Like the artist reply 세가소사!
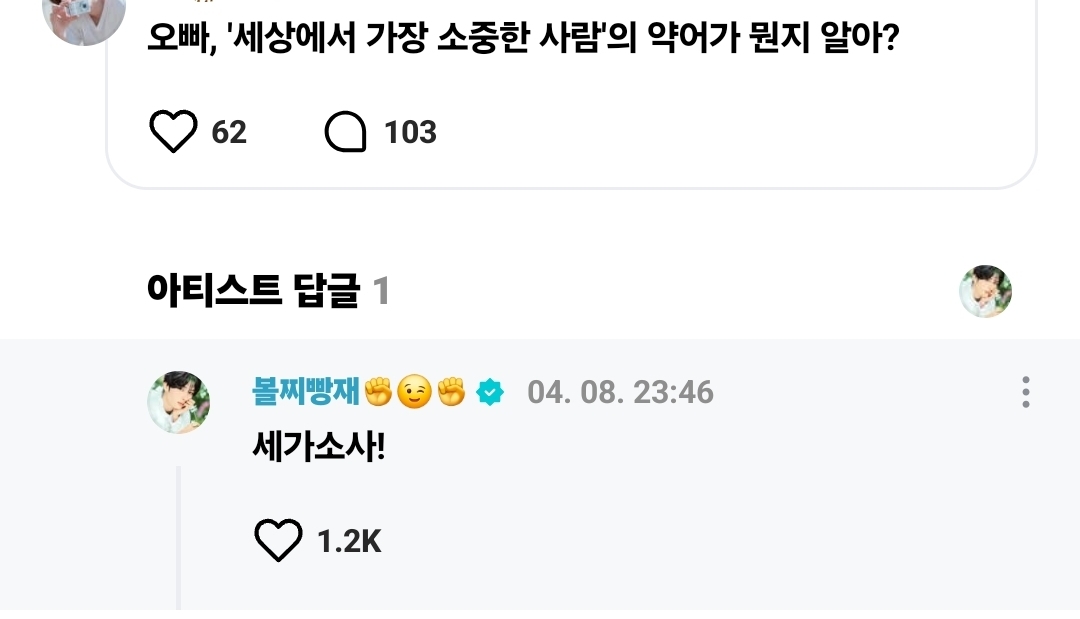Screen dimensions: 1080x619 [278, 540]
